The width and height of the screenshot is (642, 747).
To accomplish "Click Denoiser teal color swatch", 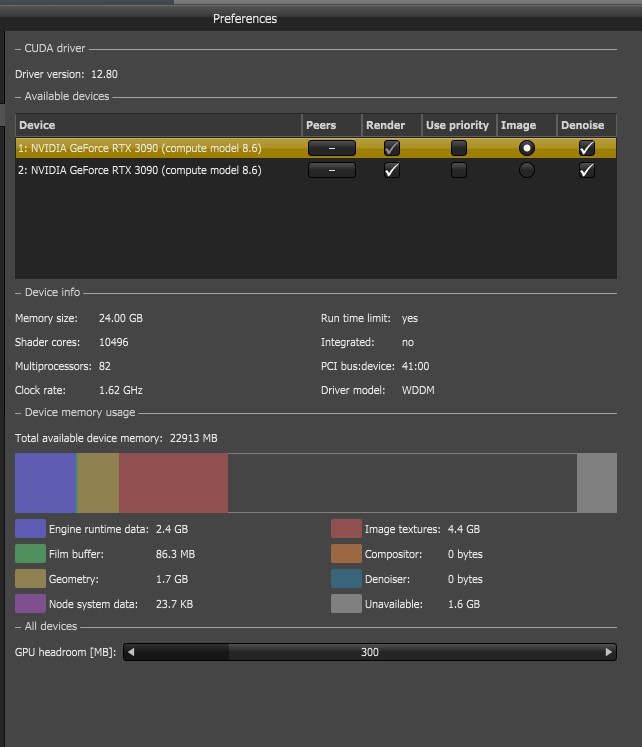I will pyautogui.click(x=346, y=578).
